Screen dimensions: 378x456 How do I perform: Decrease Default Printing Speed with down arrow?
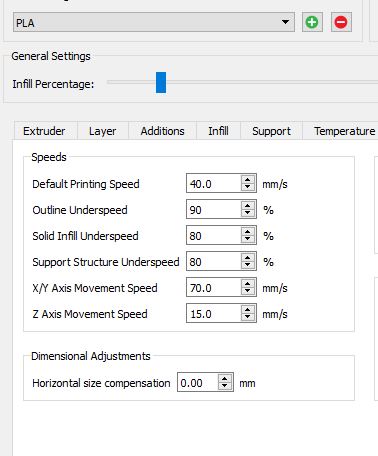pyautogui.click(x=248, y=187)
